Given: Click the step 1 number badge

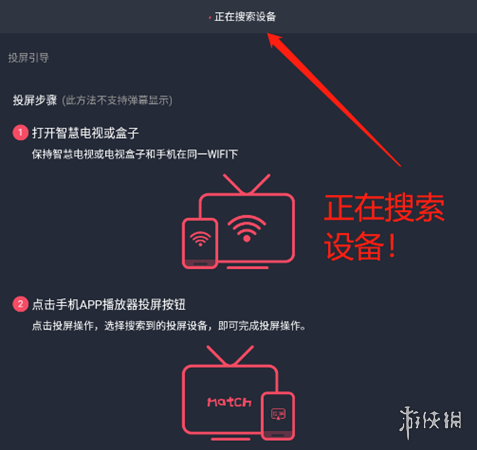Looking at the screenshot, I should [x=20, y=133].
